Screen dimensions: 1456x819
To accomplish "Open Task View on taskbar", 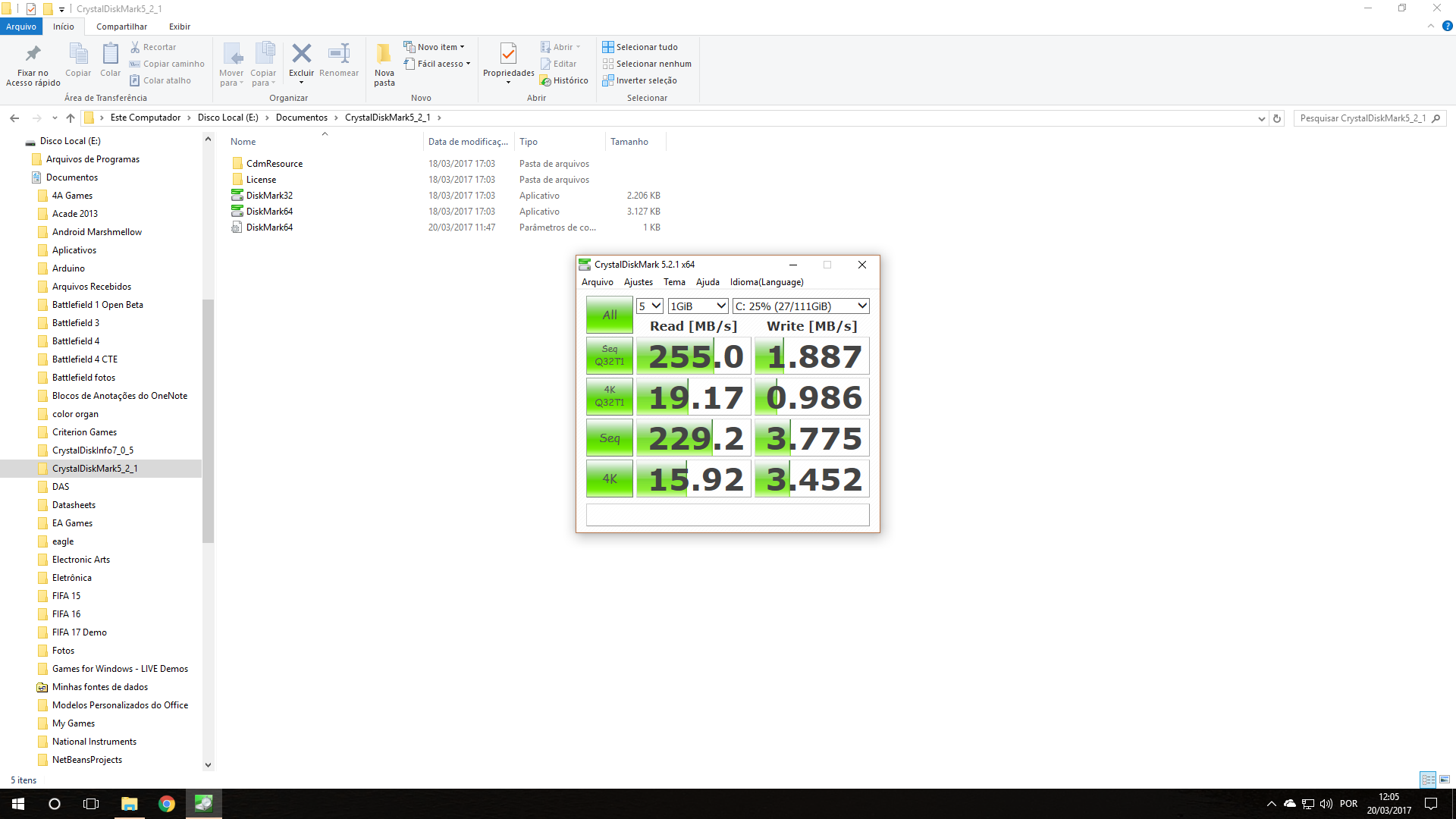I will 91,804.
